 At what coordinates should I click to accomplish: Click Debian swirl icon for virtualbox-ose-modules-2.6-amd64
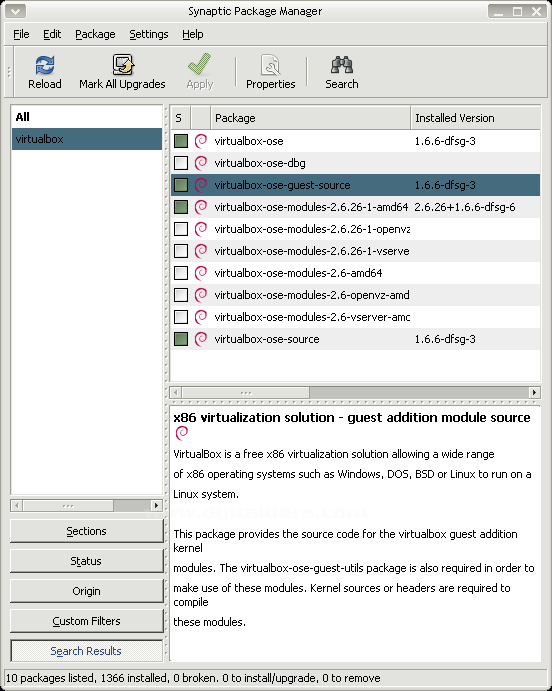tap(201, 273)
